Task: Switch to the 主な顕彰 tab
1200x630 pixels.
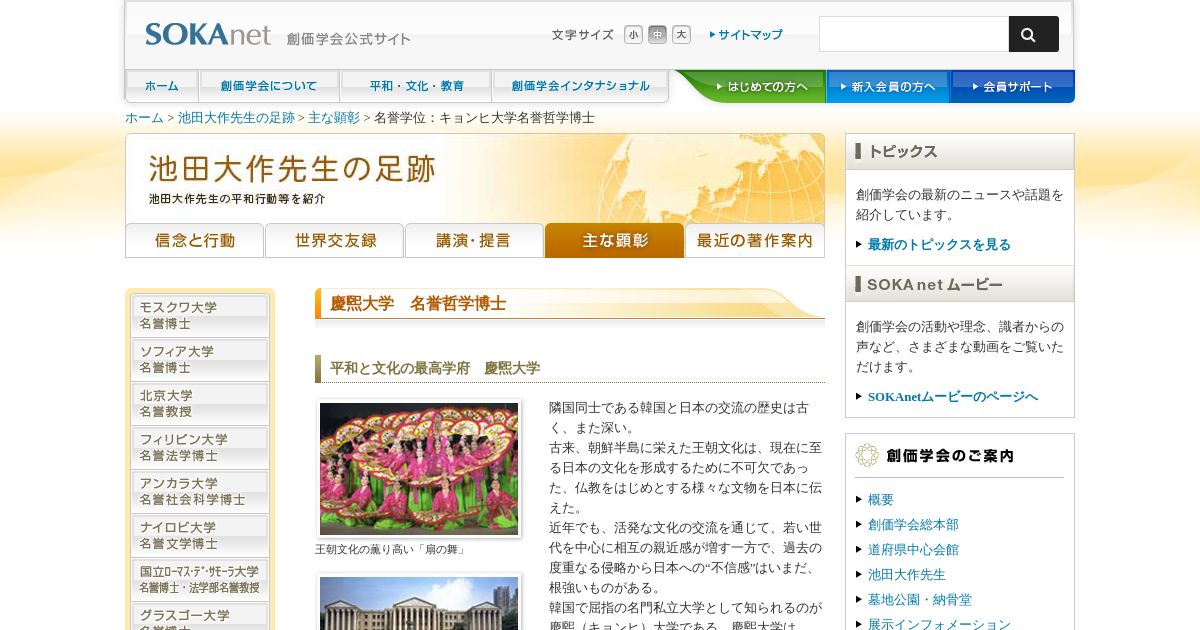Action: [614, 241]
